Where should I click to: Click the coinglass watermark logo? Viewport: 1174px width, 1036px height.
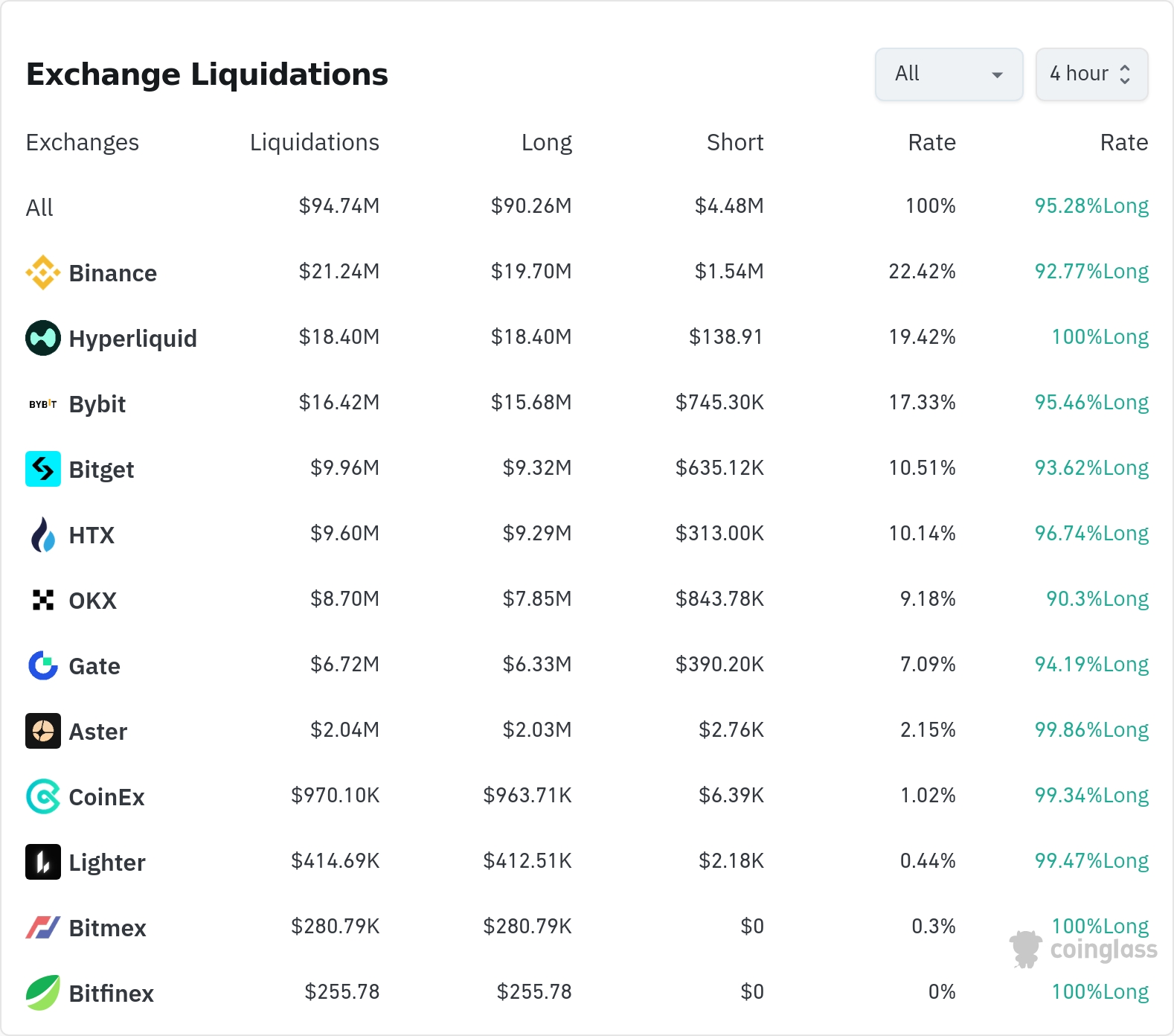1084,950
